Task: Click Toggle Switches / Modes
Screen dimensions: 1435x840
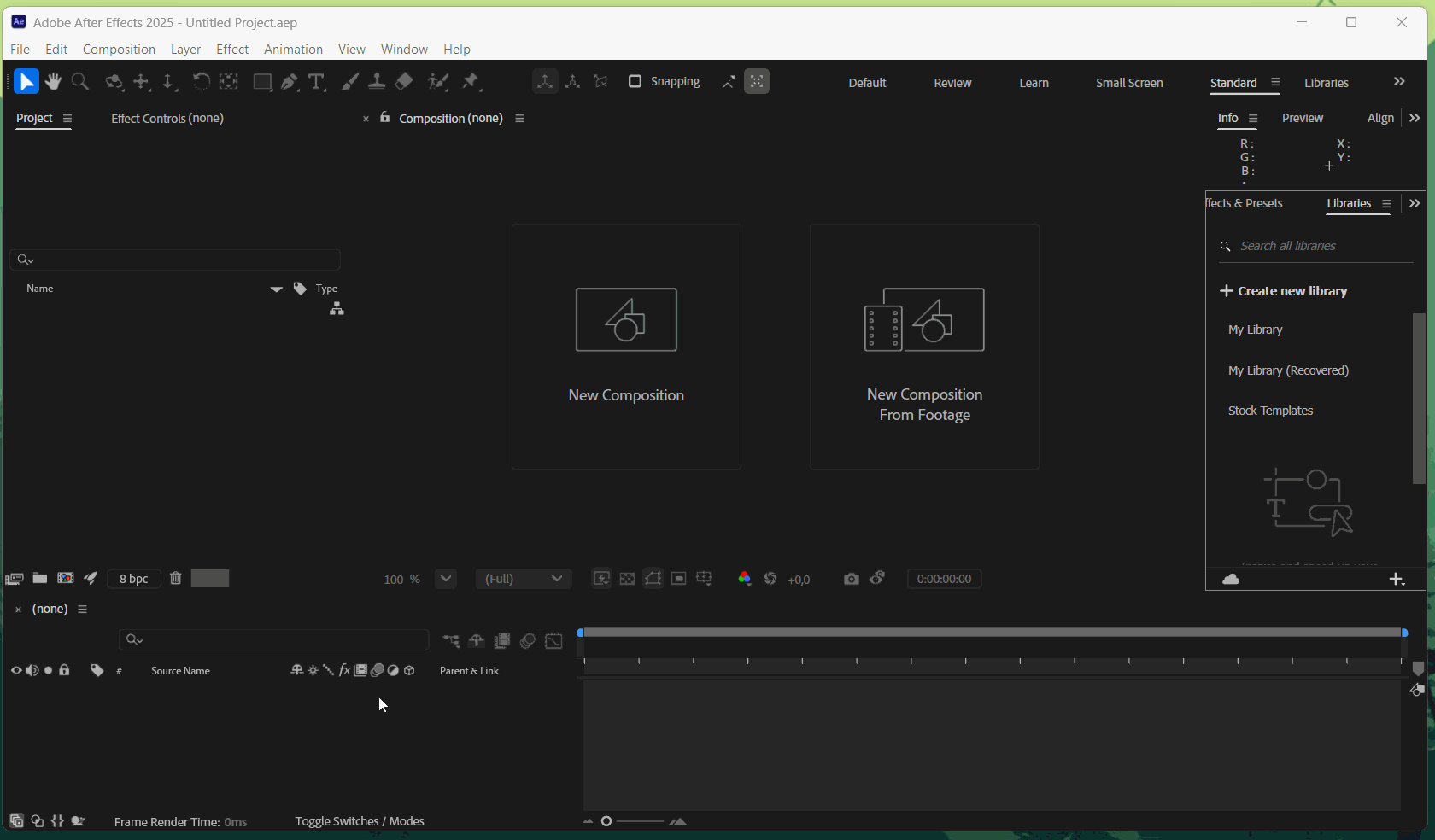Action: pyautogui.click(x=360, y=821)
